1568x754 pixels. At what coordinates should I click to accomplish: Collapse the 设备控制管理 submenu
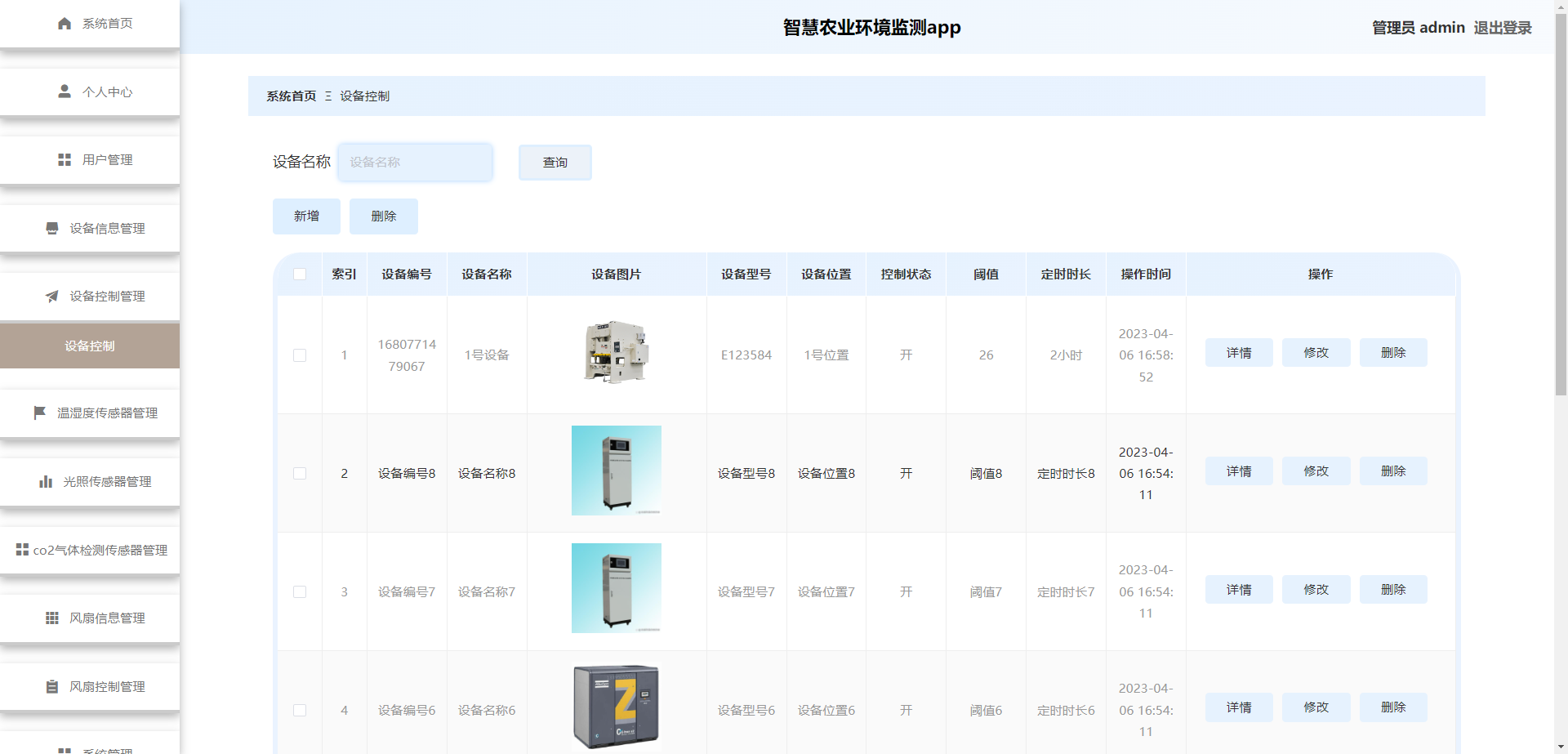pos(90,297)
